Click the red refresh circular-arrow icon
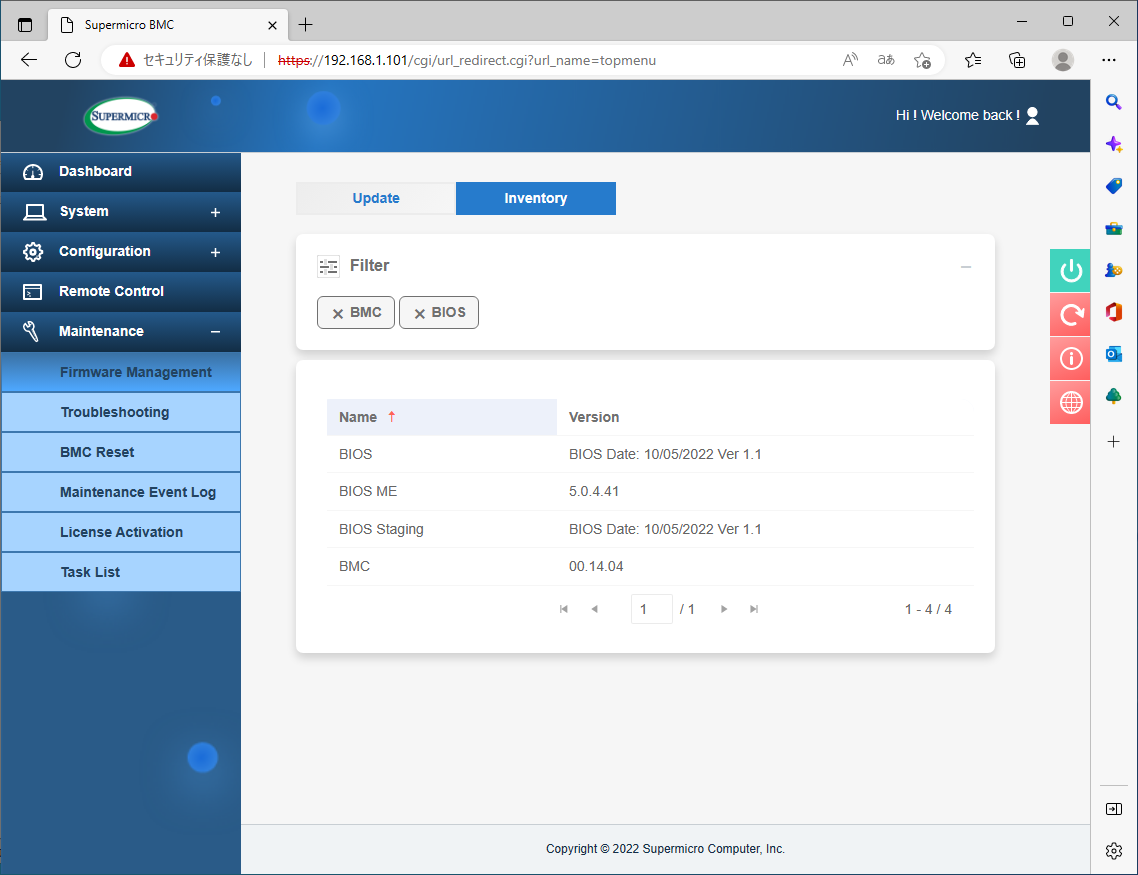 1071,314
